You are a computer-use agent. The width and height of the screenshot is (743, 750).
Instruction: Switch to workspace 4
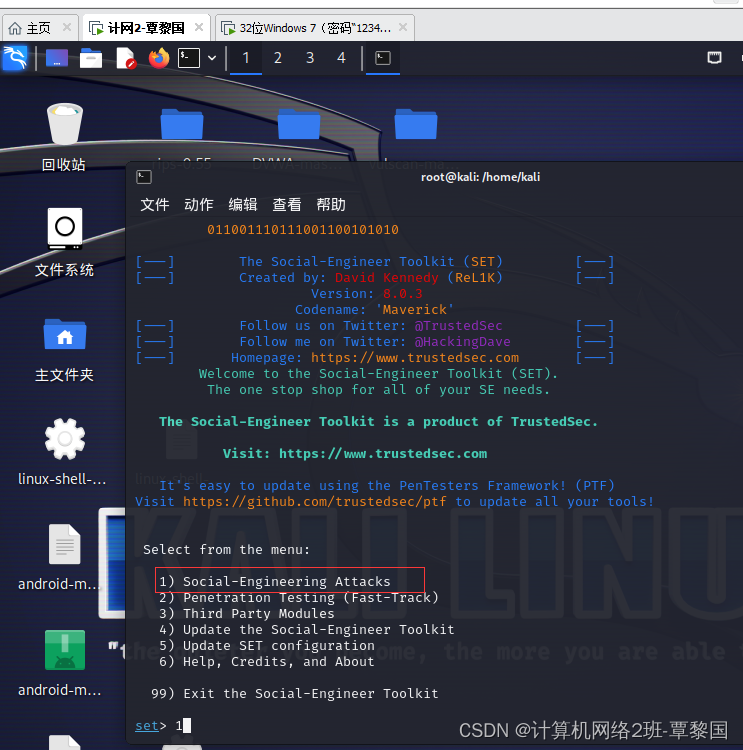point(341,58)
